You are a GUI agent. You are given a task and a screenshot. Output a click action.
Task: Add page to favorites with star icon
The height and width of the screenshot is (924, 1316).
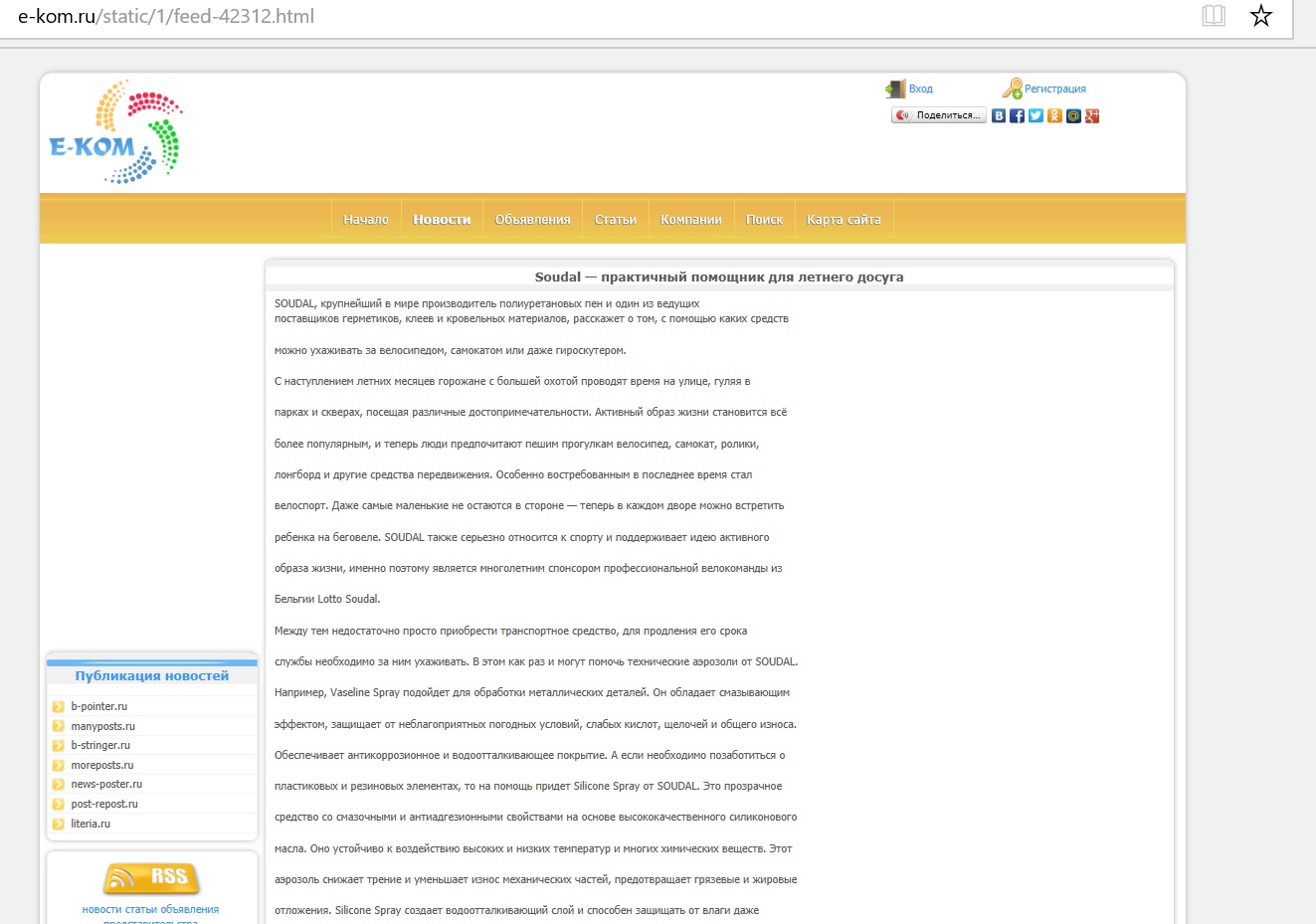pyautogui.click(x=1261, y=16)
